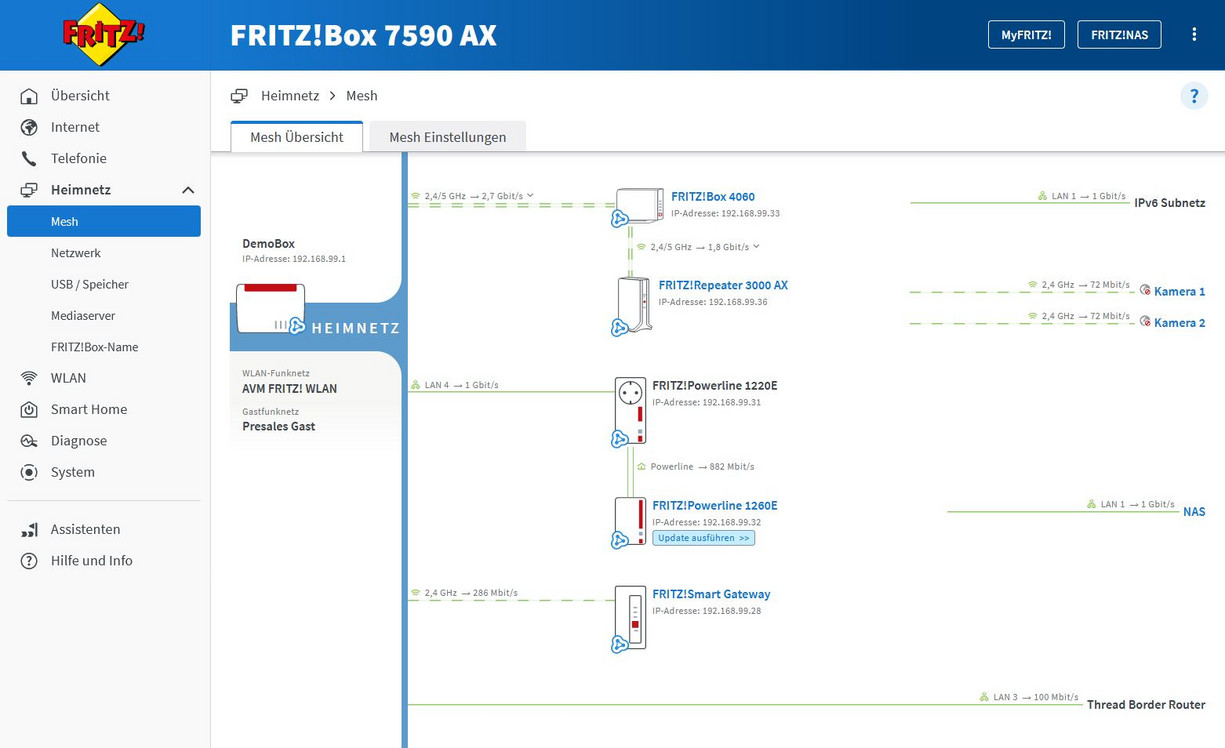1225x748 pixels.
Task: Click the mesh badge on FRITZ!Box 4060
Action: tap(619, 218)
